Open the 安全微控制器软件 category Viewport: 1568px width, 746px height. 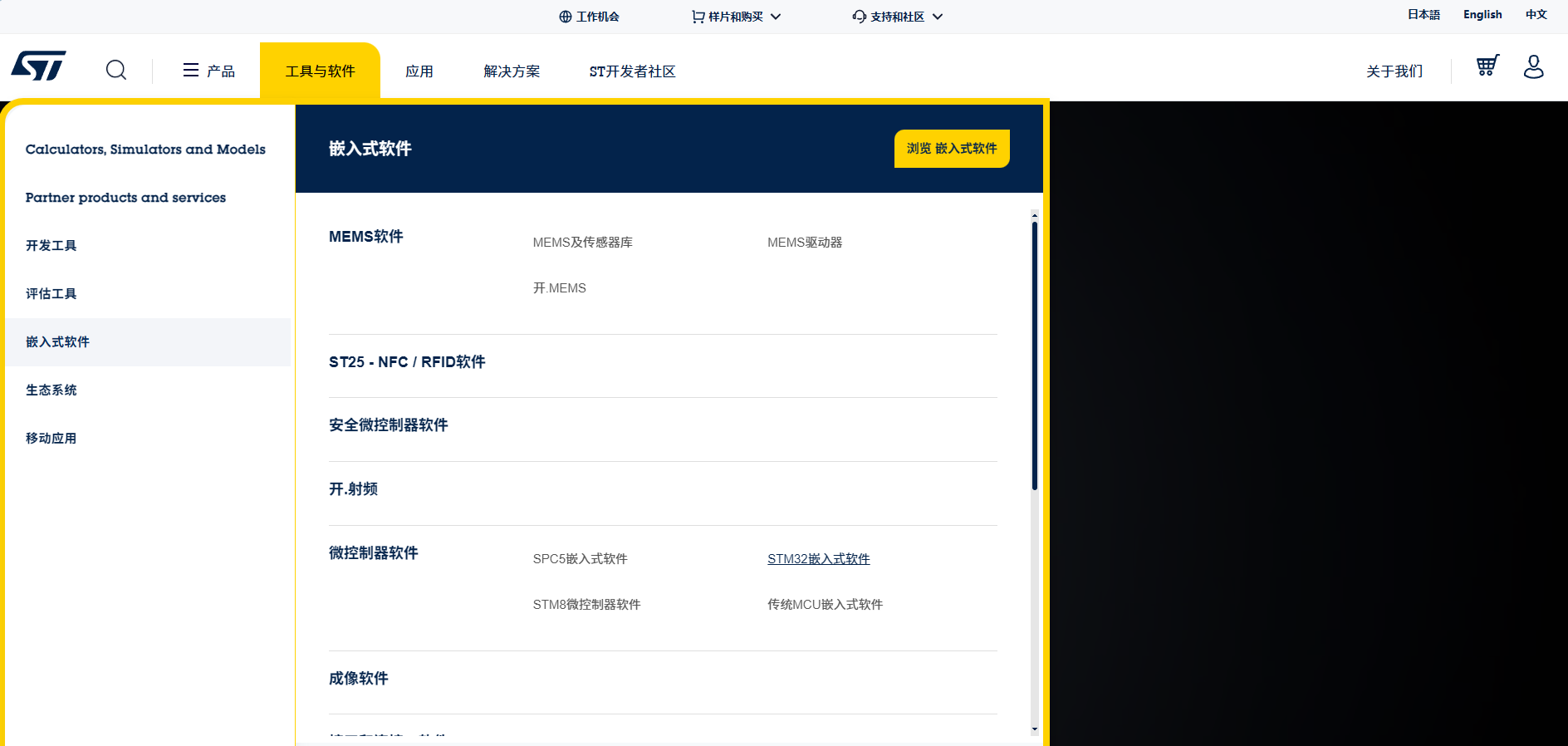[389, 425]
